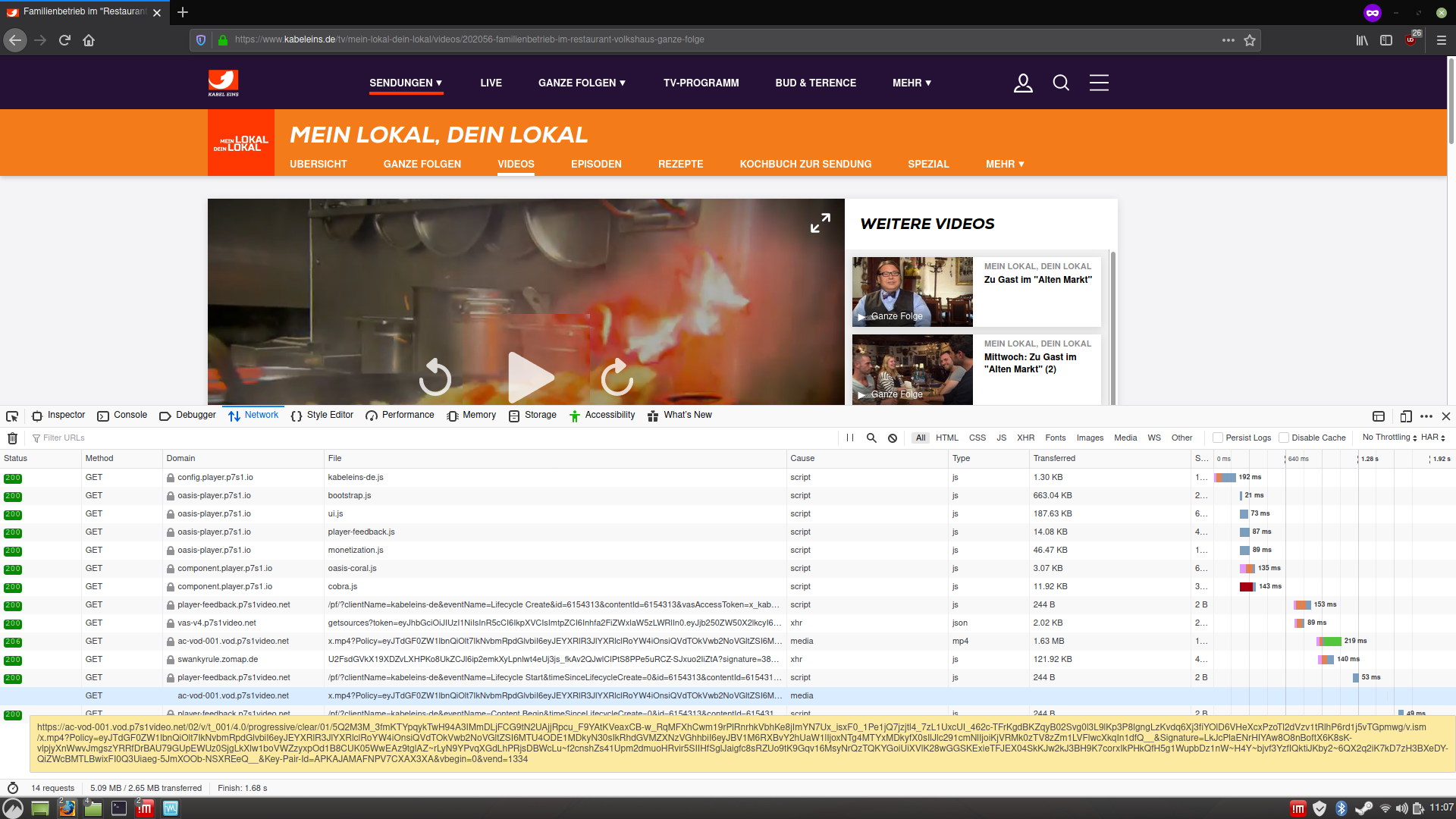The height and width of the screenshot is (819, 1456).
Task: Open the "Zu Gast im Alten Markt" video link
Action: click(1037, 280)
